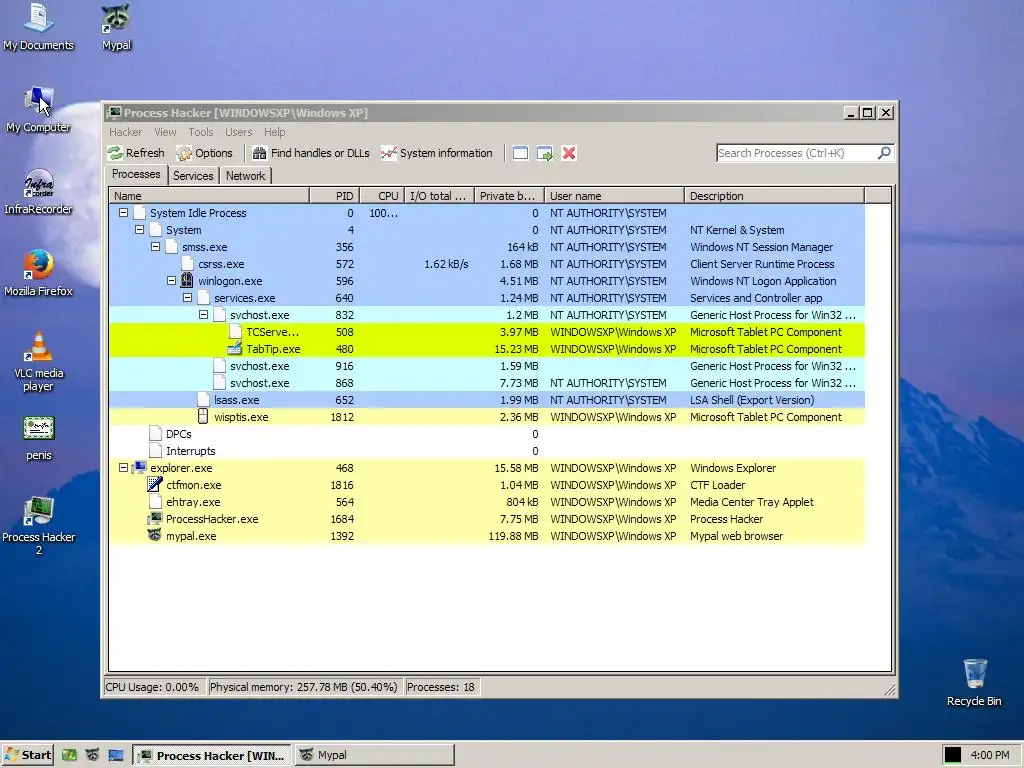Click the Physical memory status bar entry

304,687
